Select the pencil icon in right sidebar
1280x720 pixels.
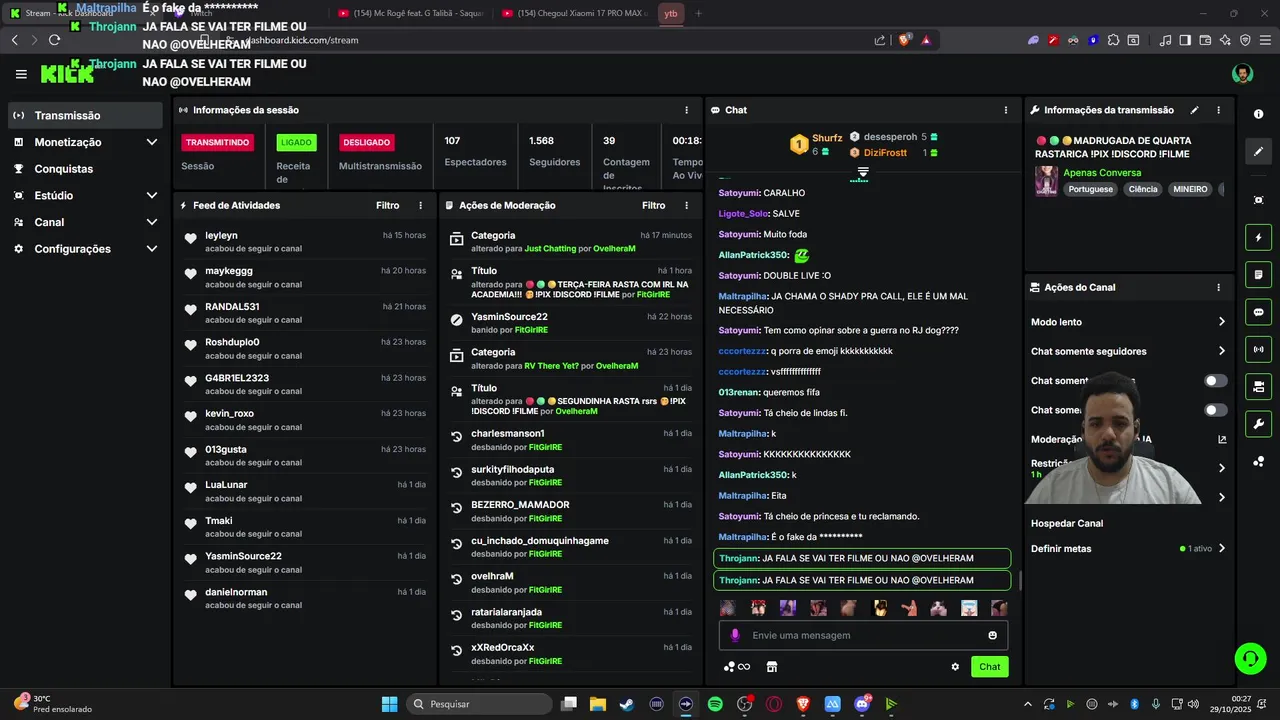pyautogui.click(x=1258, y=152)
